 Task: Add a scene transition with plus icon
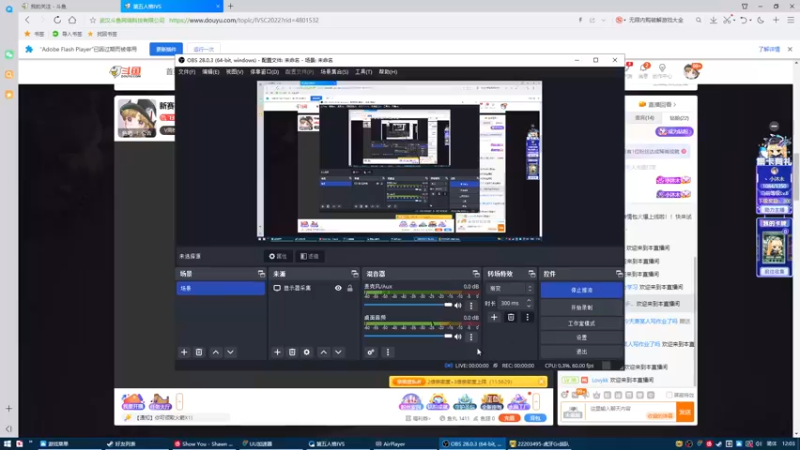(494, 317)
